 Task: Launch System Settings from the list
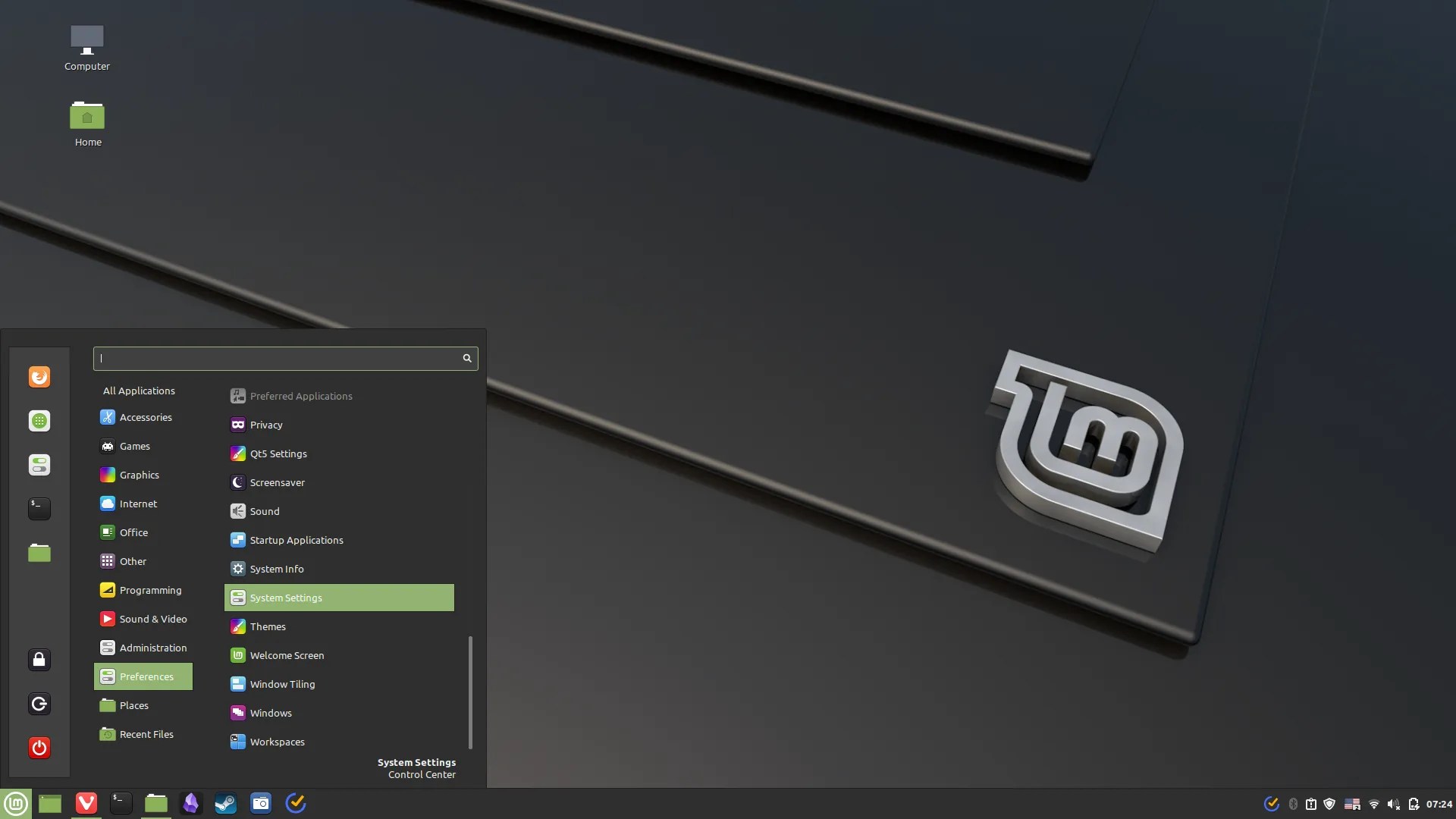(x=286, y=598)
